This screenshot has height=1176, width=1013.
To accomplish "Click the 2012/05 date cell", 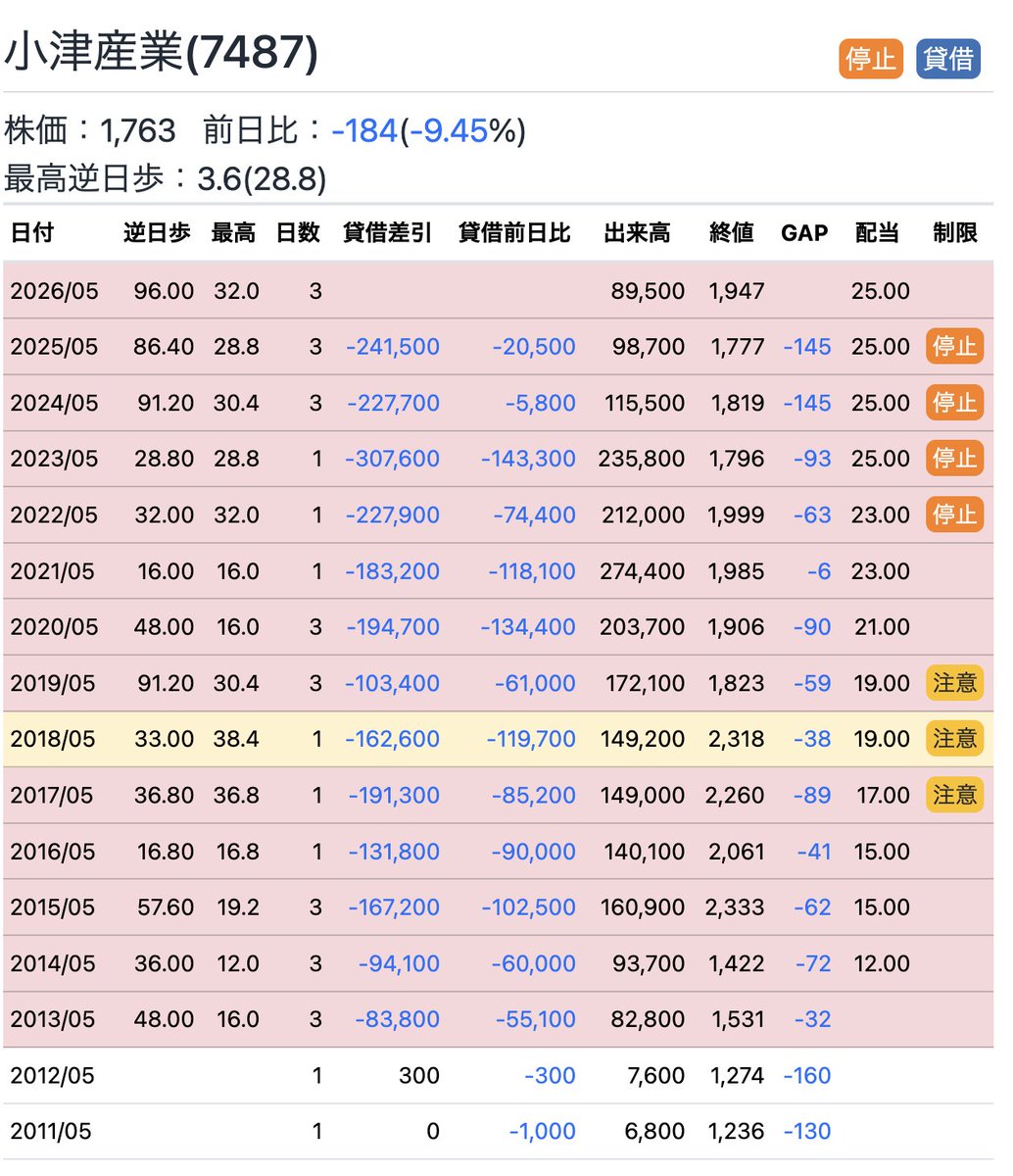I will (52, 1075).
